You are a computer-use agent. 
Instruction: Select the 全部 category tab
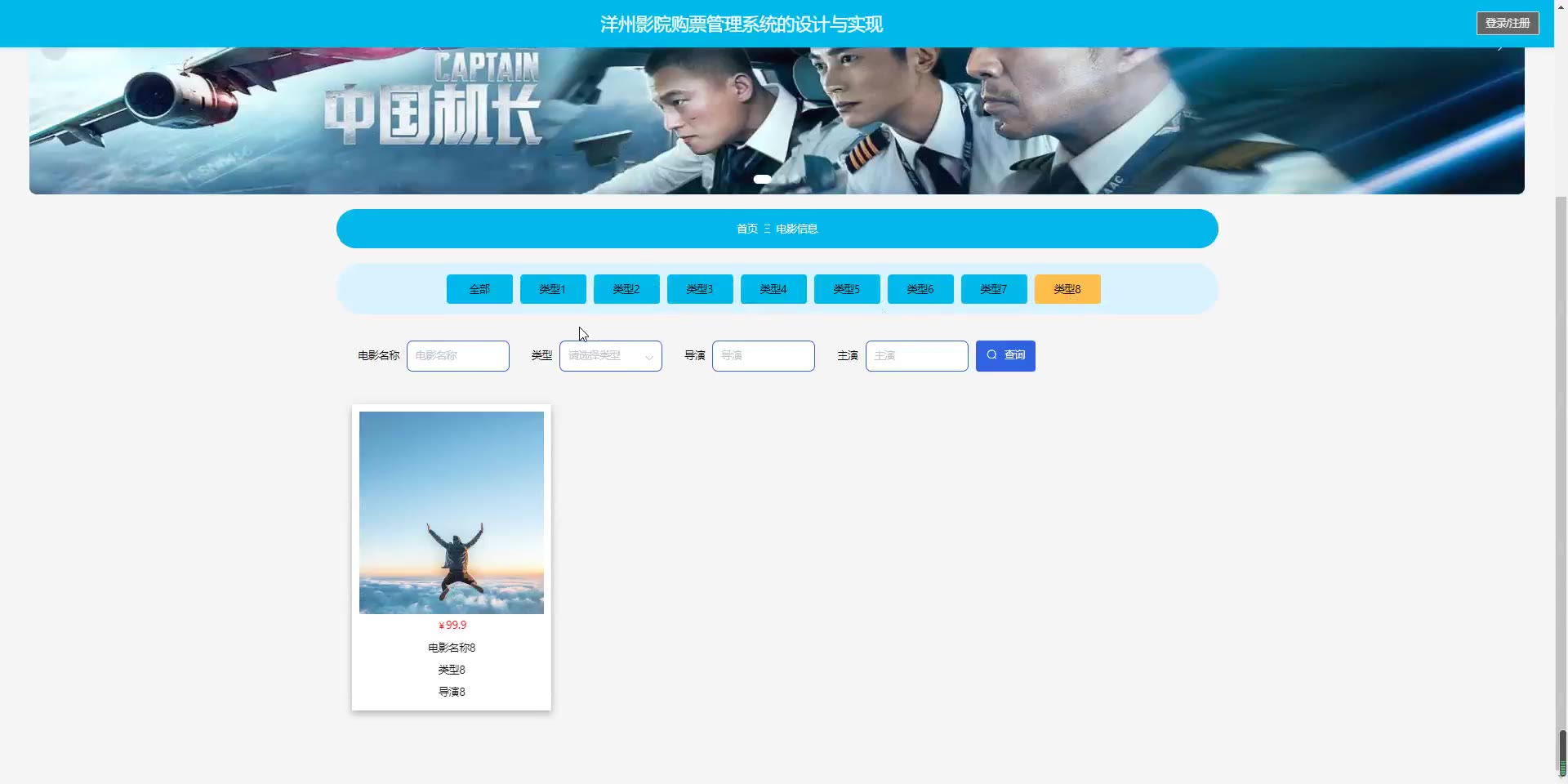tap(479, 289)
